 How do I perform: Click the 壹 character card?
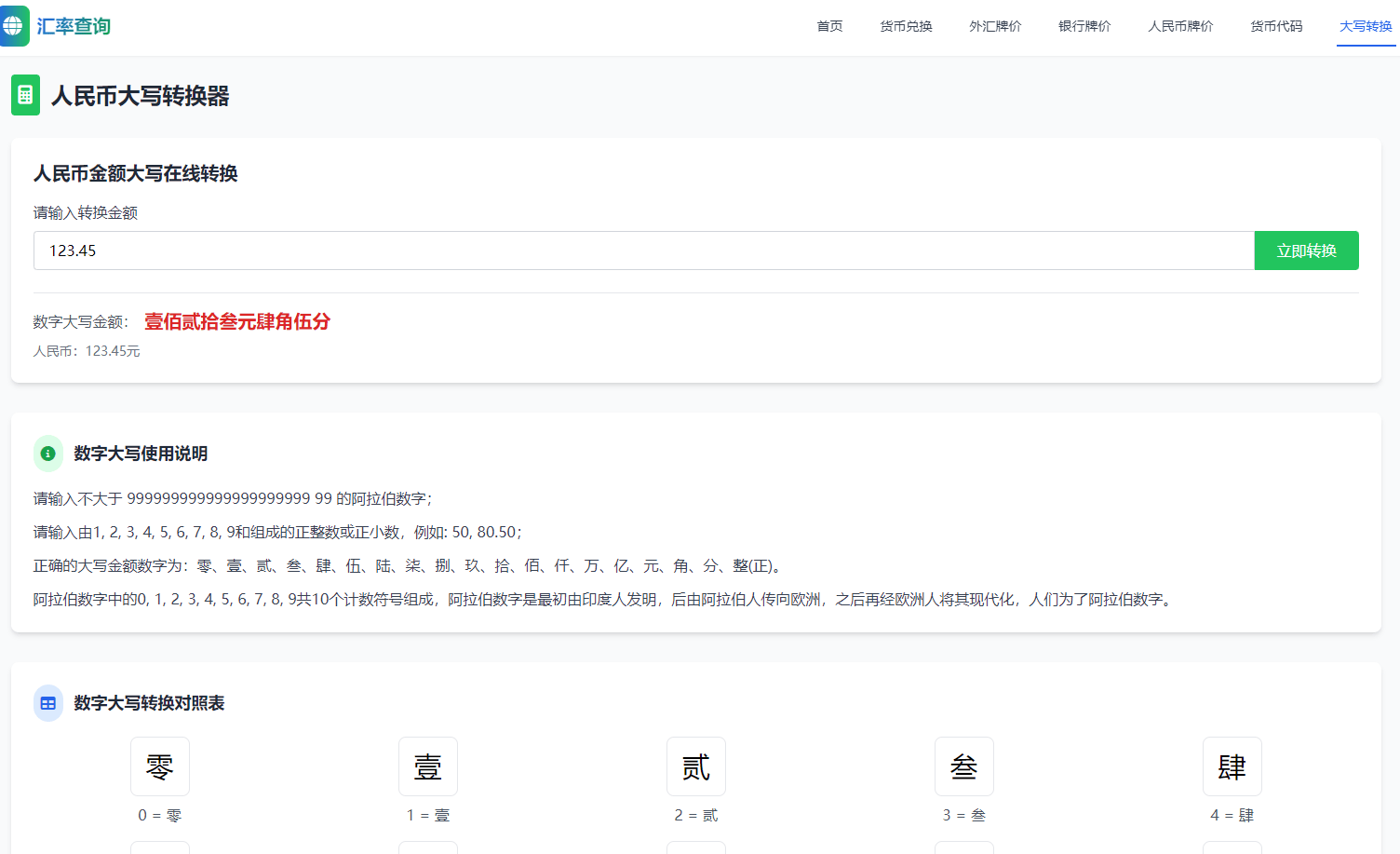click(428, 766)
